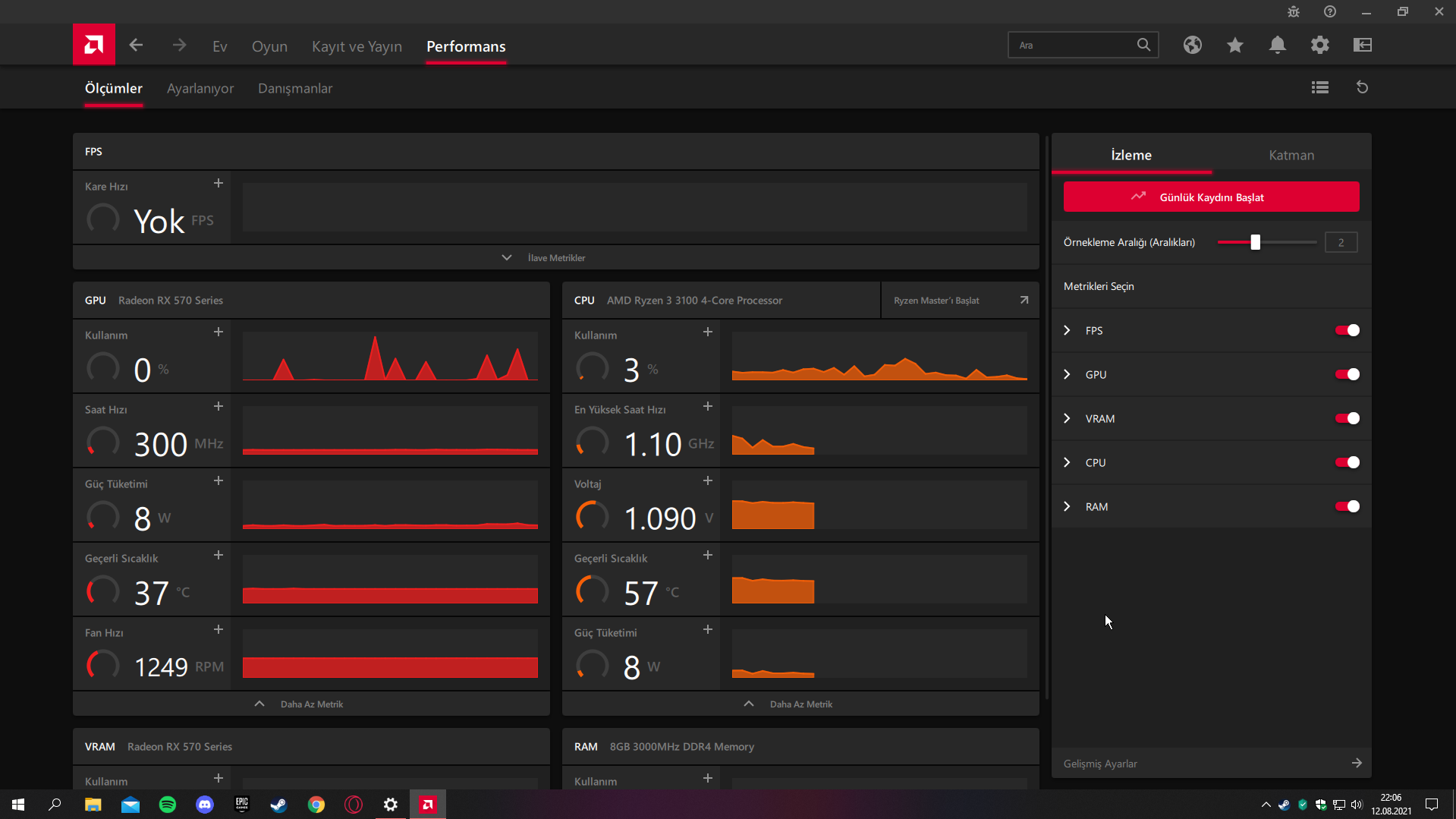This screenshot has height=819, width=1456.
Task: Select the Performans tab
Action: coord(466,46)
